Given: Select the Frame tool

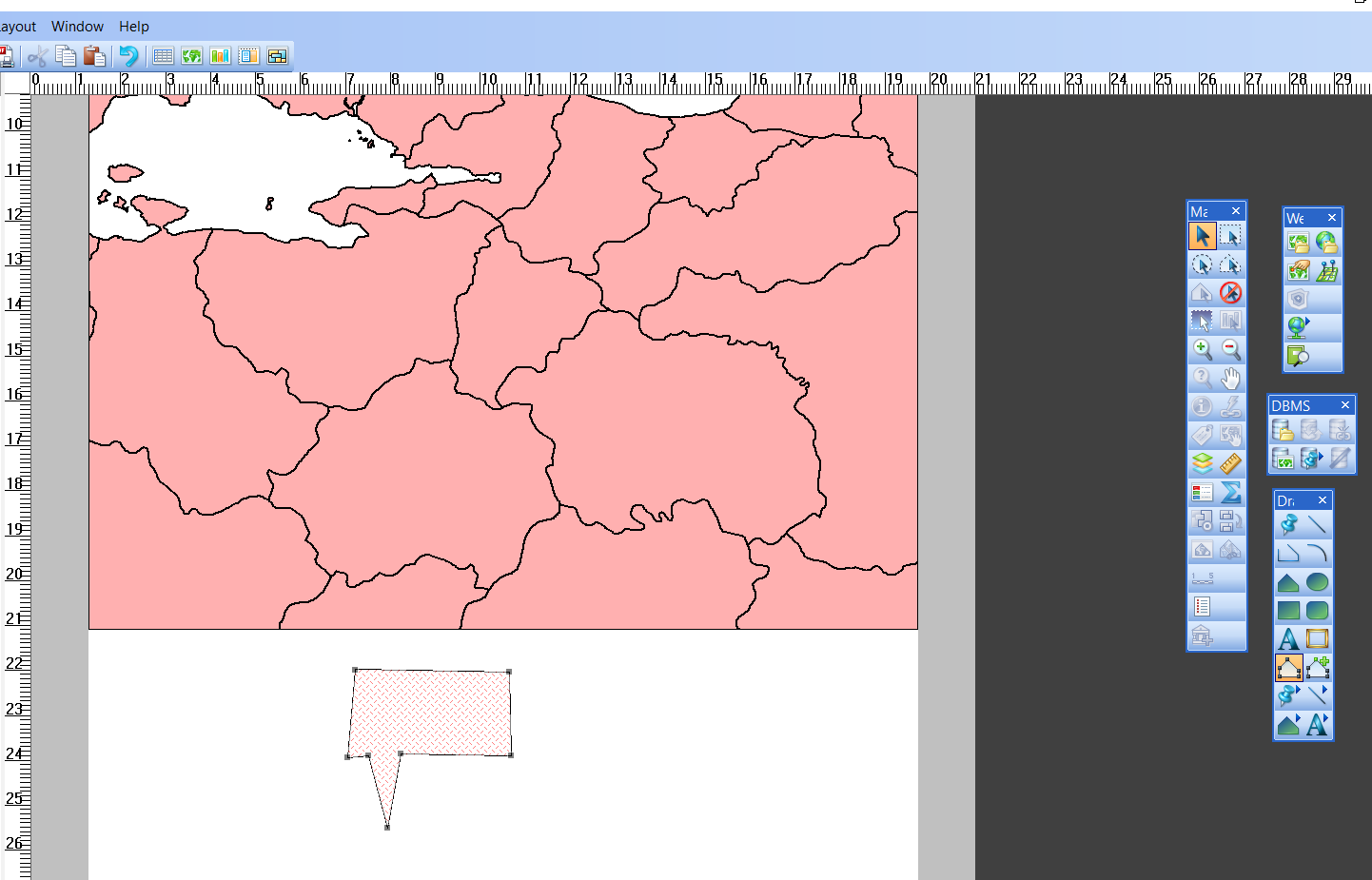Looking at the screenshot, I should click(1317, 639).
